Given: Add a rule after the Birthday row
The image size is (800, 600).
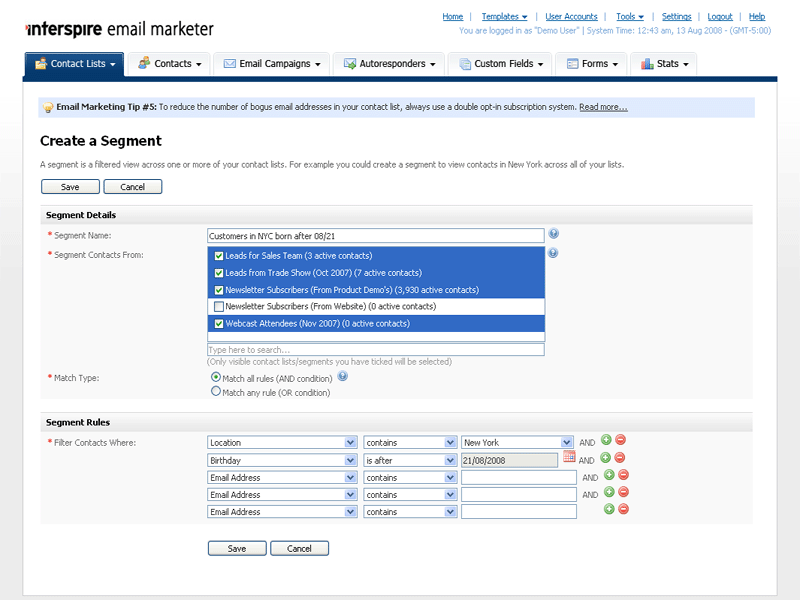Looking at the screenshot, I should tap(606, 458).
